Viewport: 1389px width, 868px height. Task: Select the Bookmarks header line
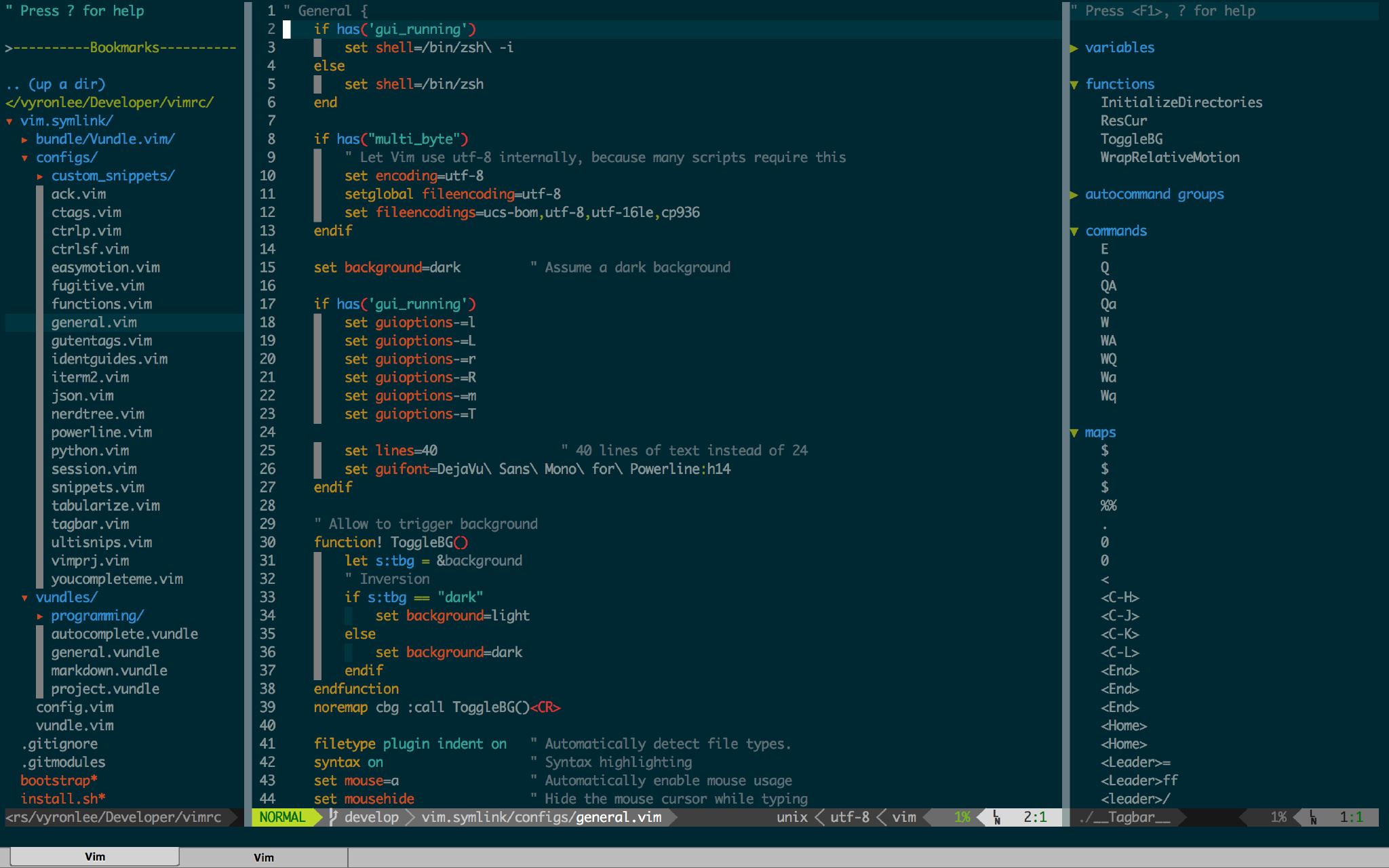click(x=121, y=48)
